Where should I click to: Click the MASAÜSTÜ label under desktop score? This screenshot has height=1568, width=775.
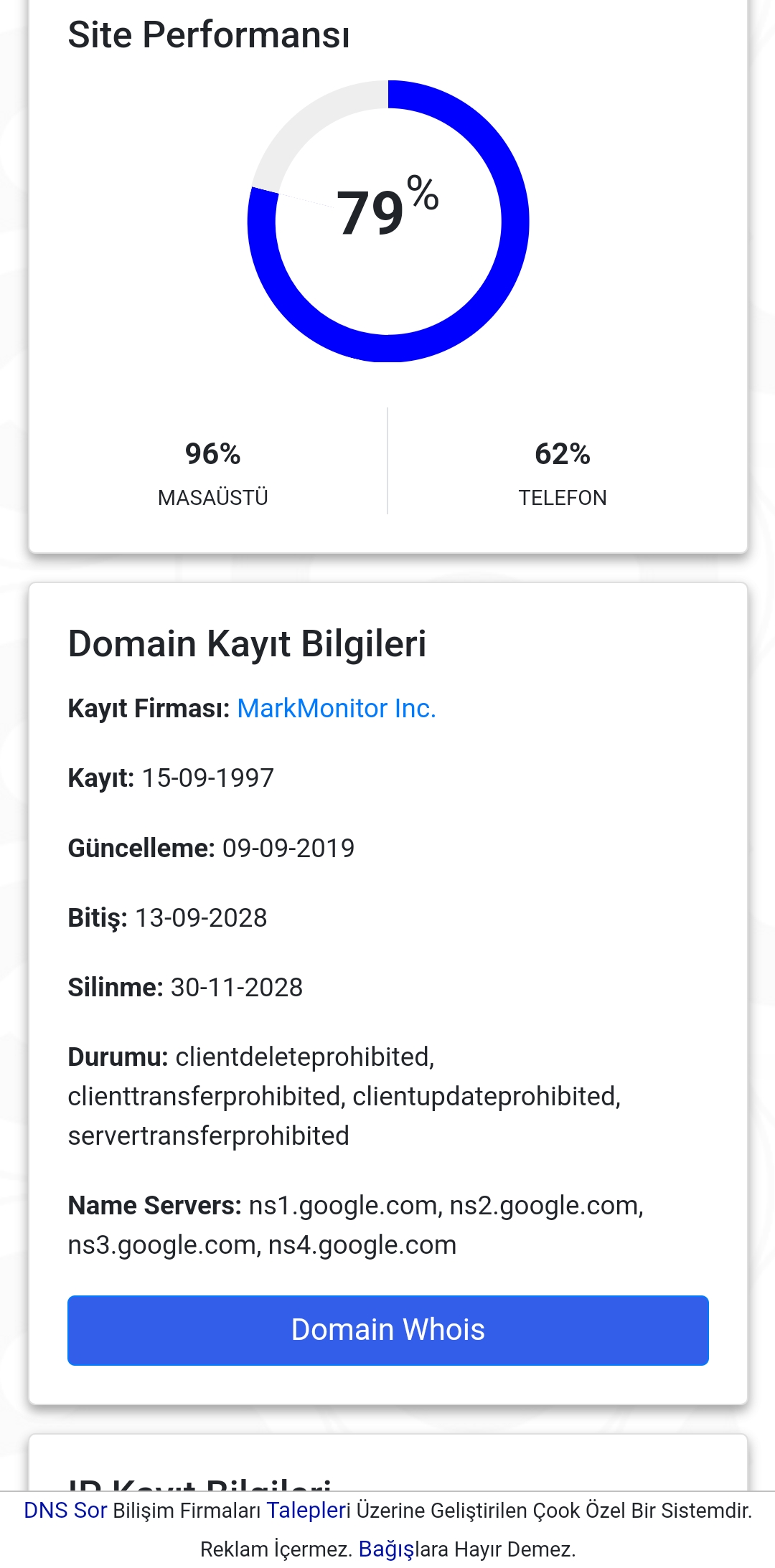[x=213, y=497]
